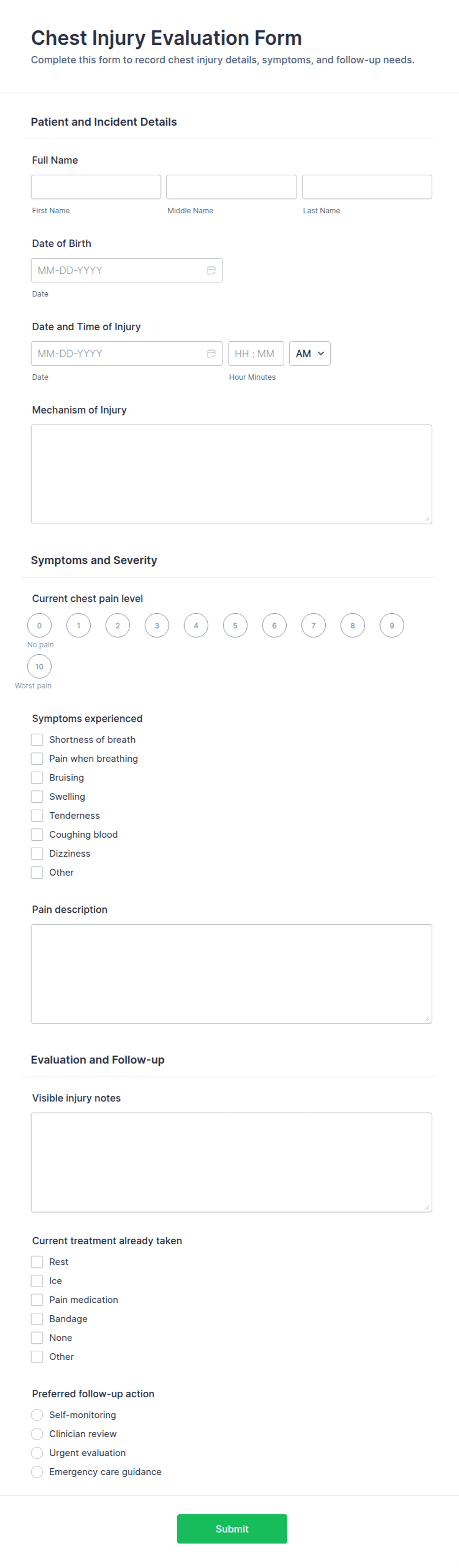
Task: Select pain level 0 No pain
Action: [39, 625]
